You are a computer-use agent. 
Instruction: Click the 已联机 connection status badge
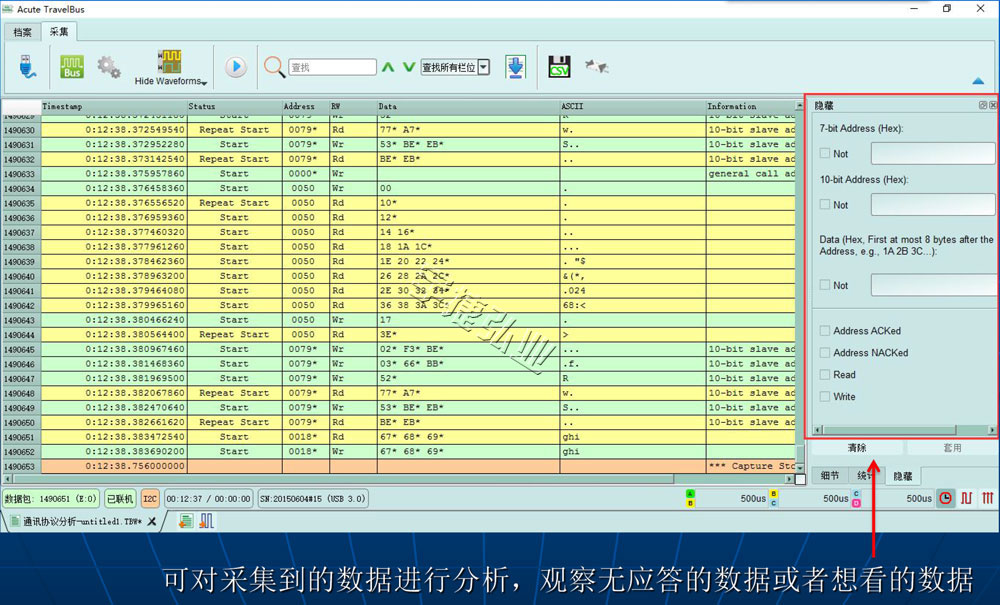[x=120, y=499]
